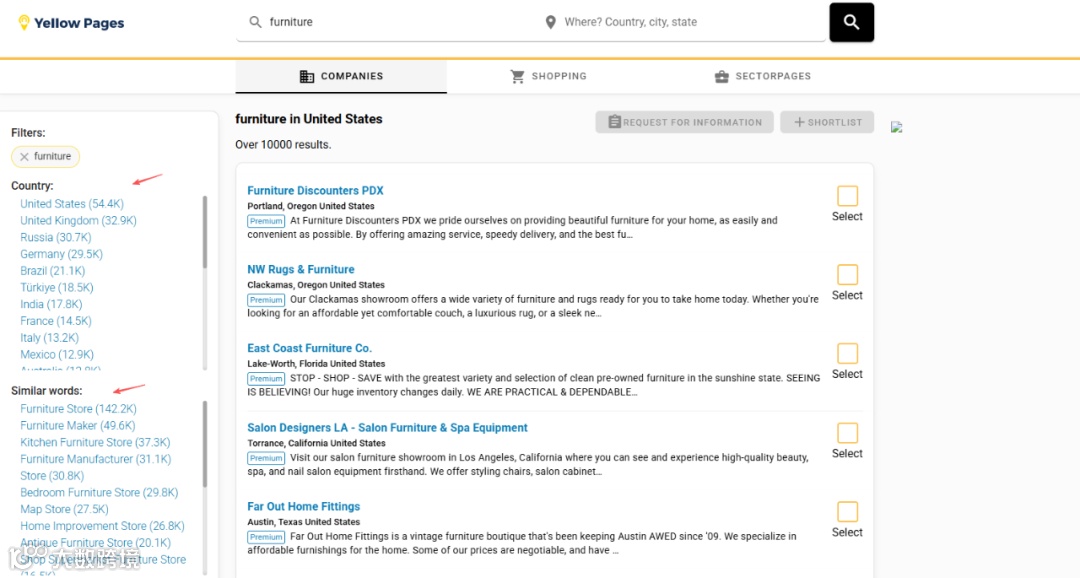Click the Request for Information button
The height and width of the screenshot is (578, 1080).
(x=684, y=122)
